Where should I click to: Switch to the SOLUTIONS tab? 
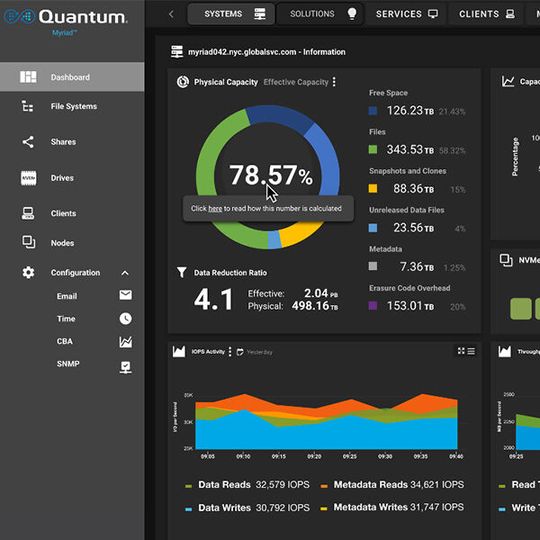(x=320, y=14)
